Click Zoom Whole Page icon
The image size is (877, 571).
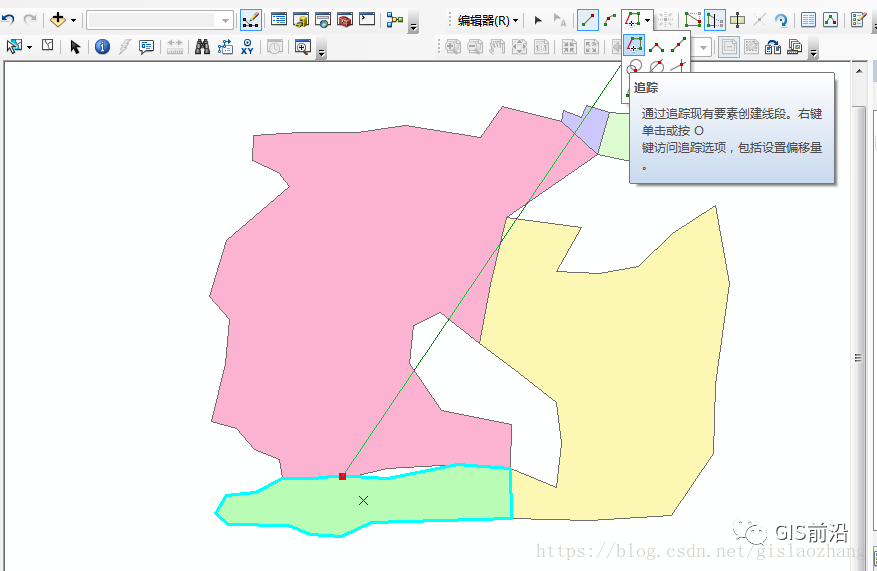coord(520,47)
